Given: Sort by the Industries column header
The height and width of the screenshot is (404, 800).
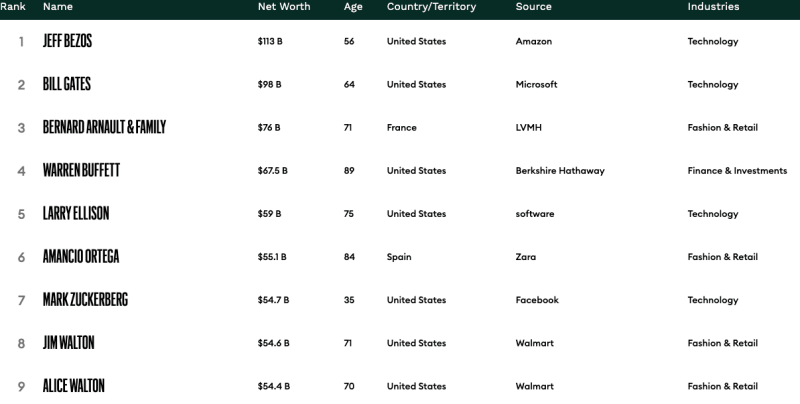Looking at the screenshot, I should (713, 7).
